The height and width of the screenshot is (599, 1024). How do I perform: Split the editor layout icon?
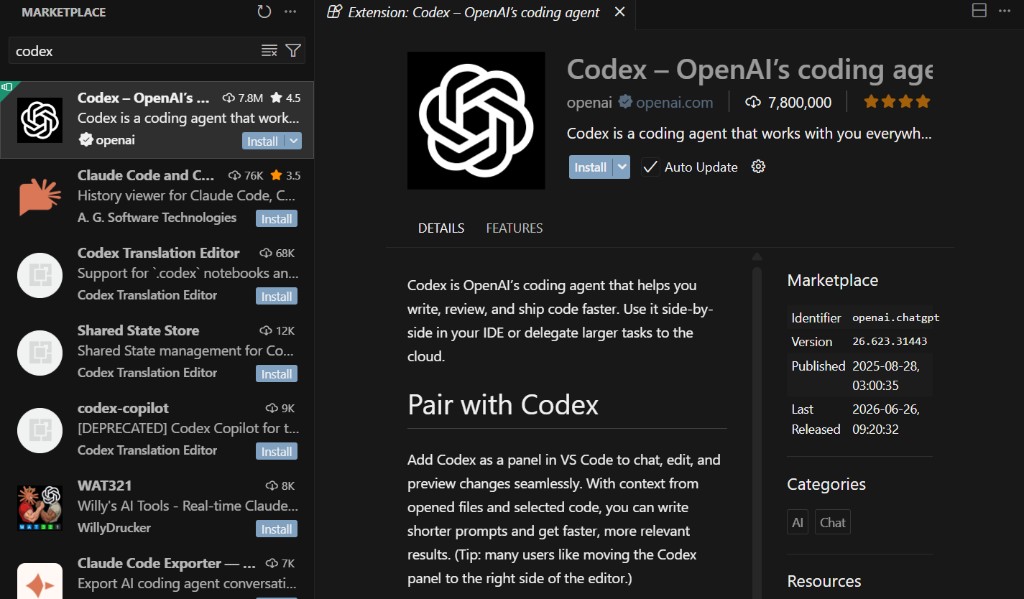coord(979,10)
